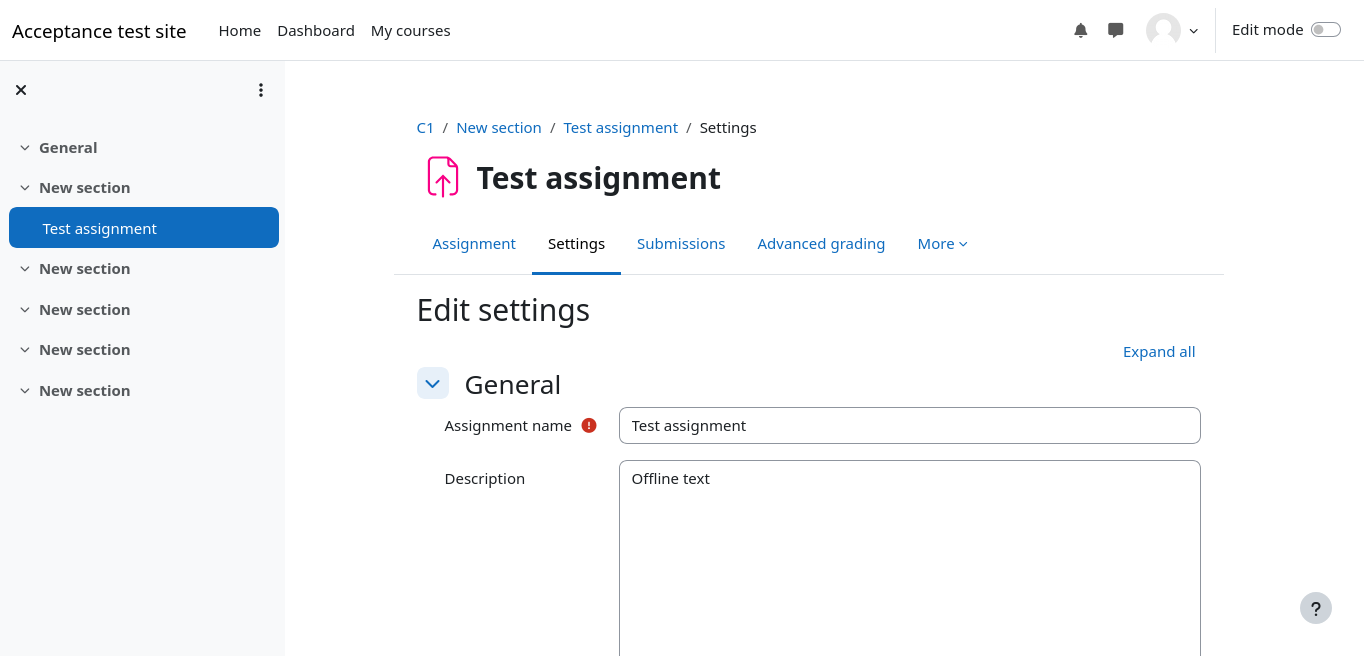Screen dimensions: 1364x656
Task: Go to C1 course breadcrumb link
Action: (x=425, y=128)
